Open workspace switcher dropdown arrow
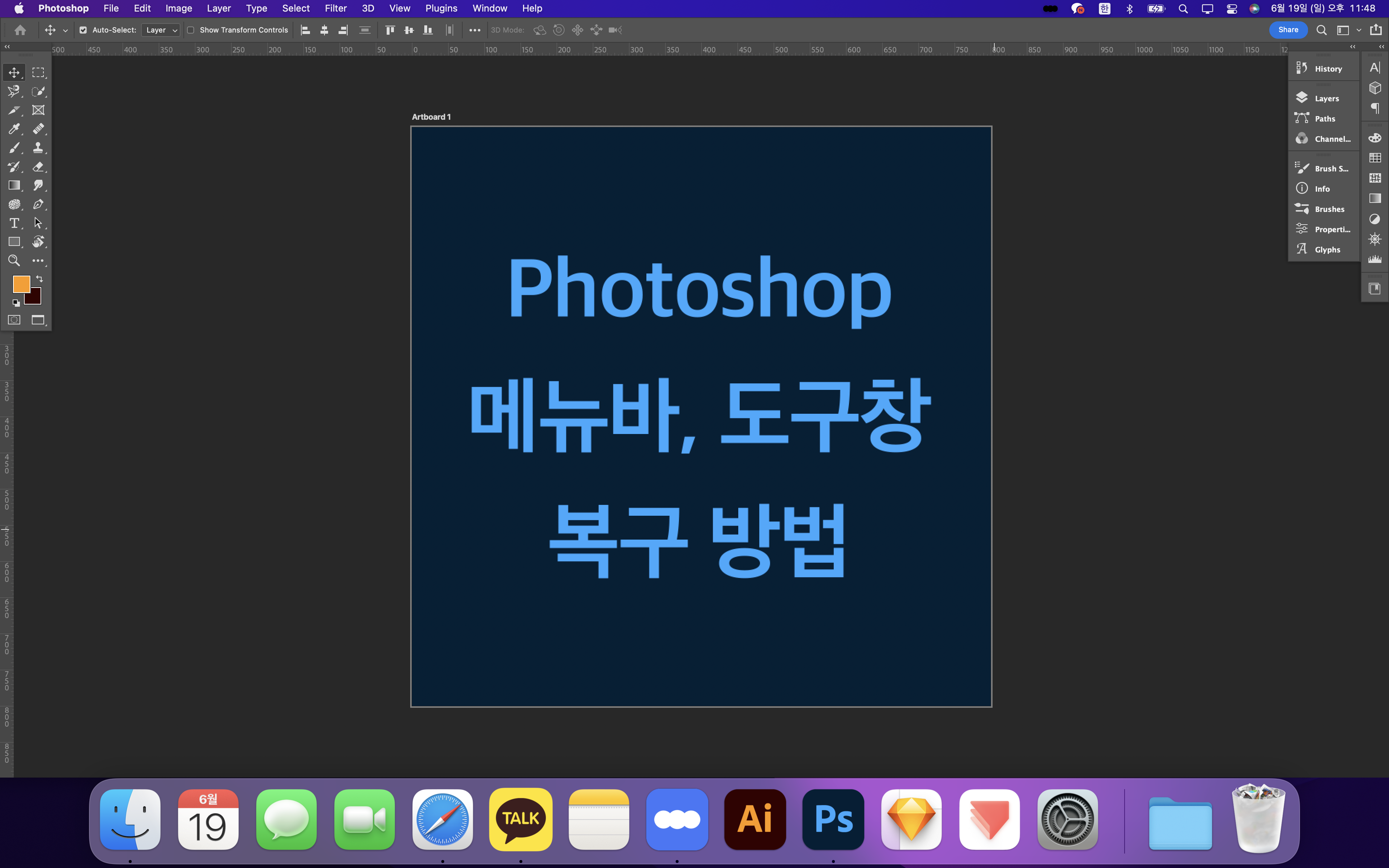1389x868 pixels. point(1359,30)
